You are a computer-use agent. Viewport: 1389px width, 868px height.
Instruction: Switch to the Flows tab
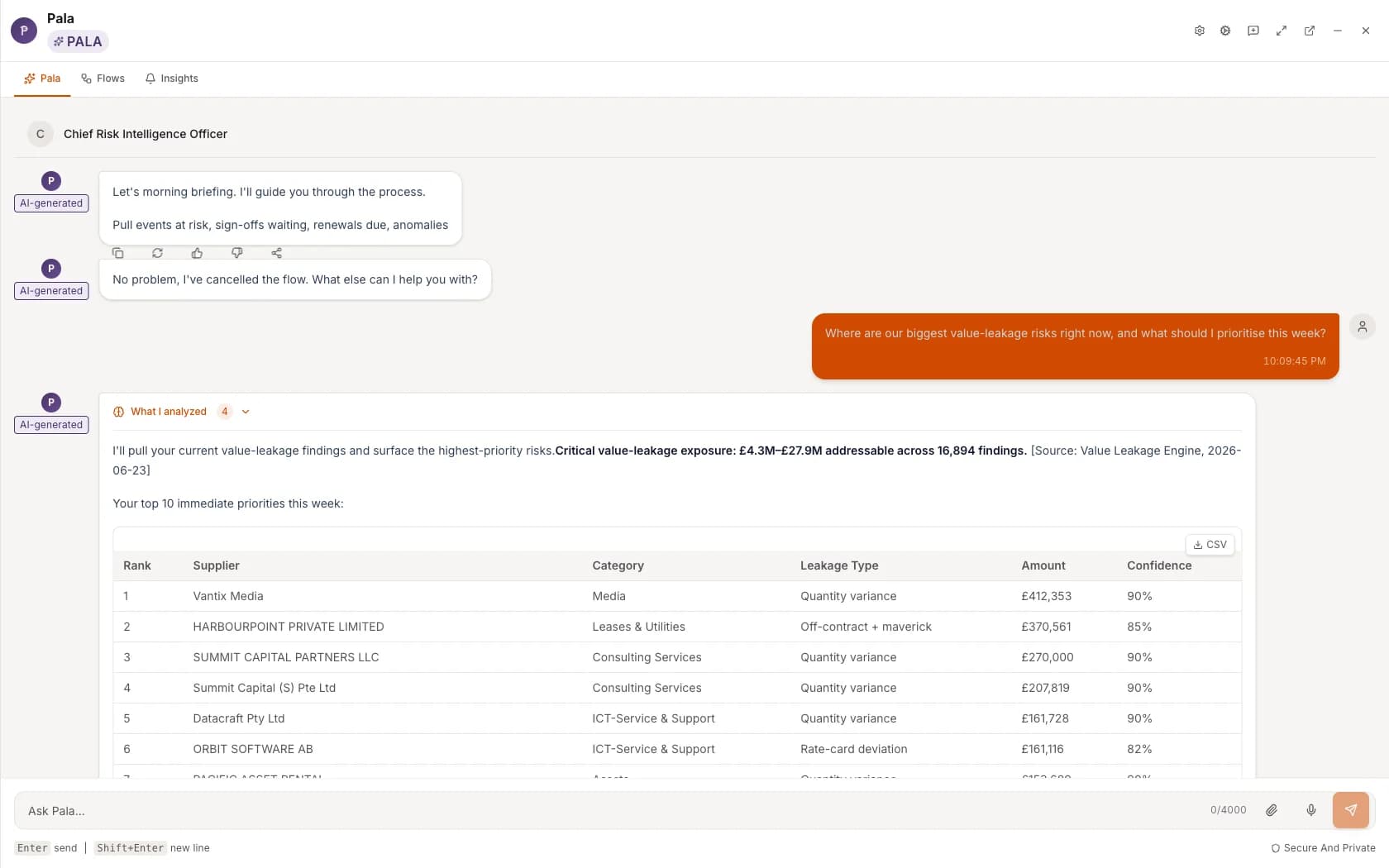103,79
